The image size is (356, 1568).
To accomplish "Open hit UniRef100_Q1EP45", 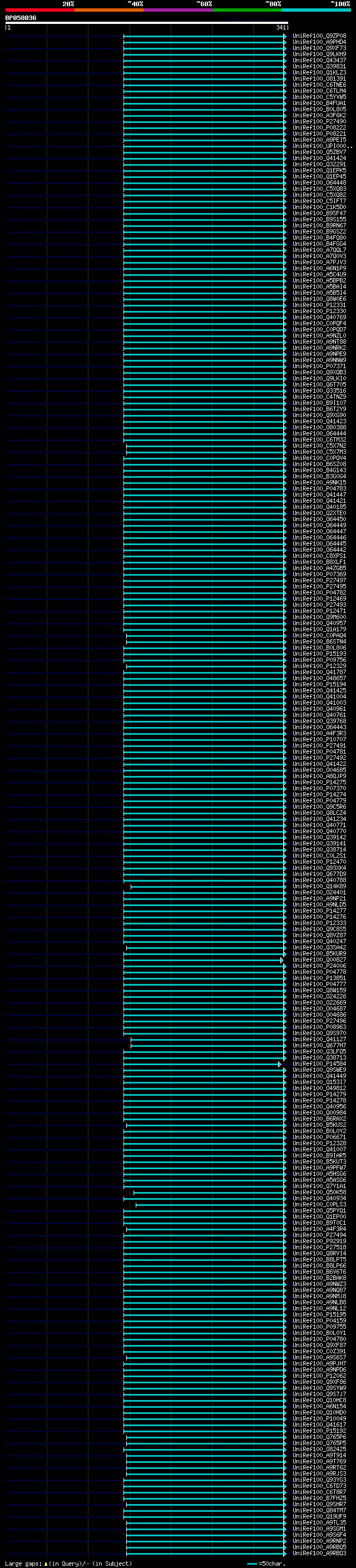I will pos(319,176).
